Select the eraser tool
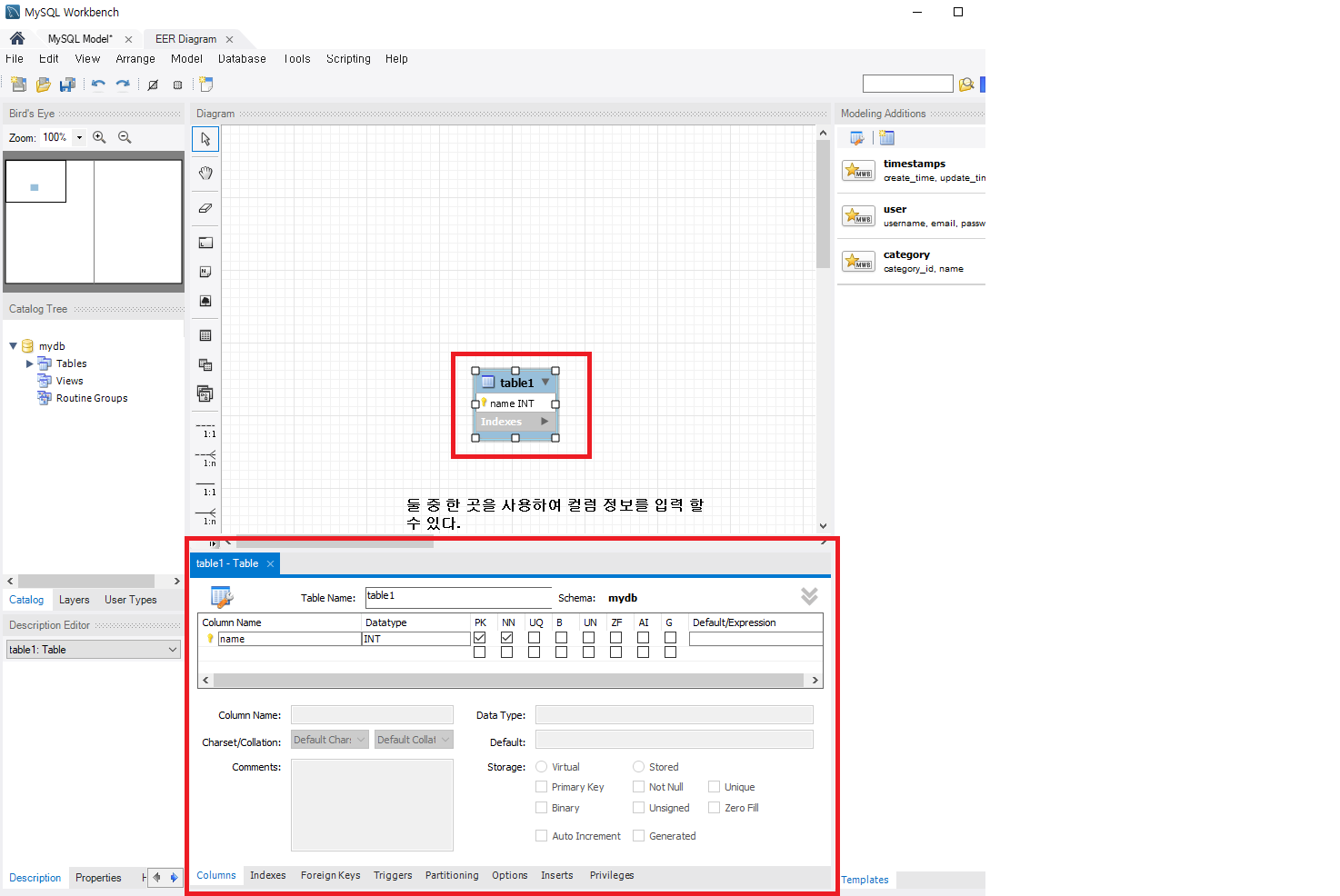 point(205,208)
